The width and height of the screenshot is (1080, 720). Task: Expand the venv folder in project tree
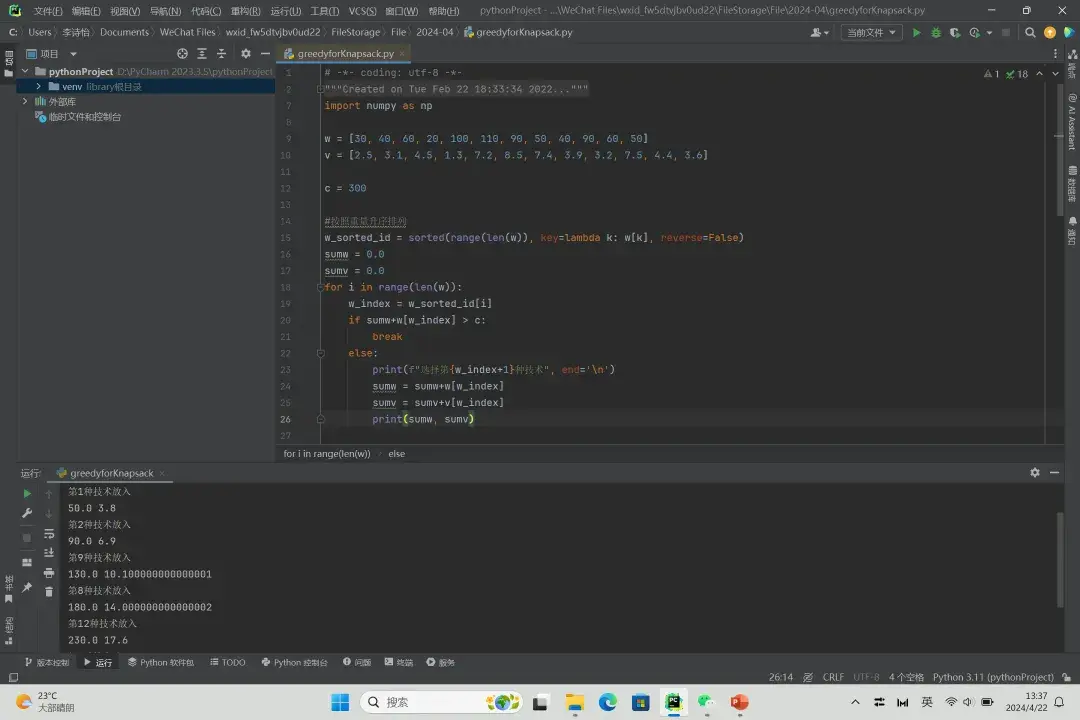pyautogui.click(x=39, y=87)
